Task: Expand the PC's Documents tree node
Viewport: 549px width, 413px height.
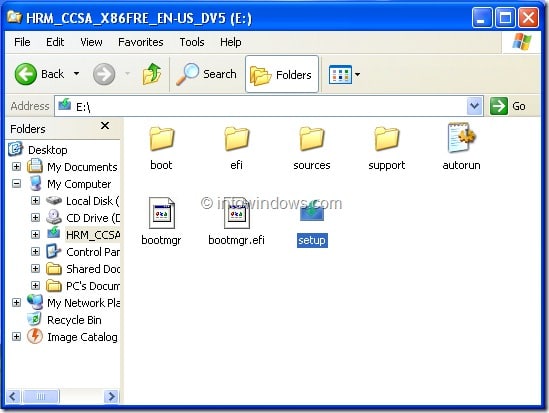Action: click(35, 285)
